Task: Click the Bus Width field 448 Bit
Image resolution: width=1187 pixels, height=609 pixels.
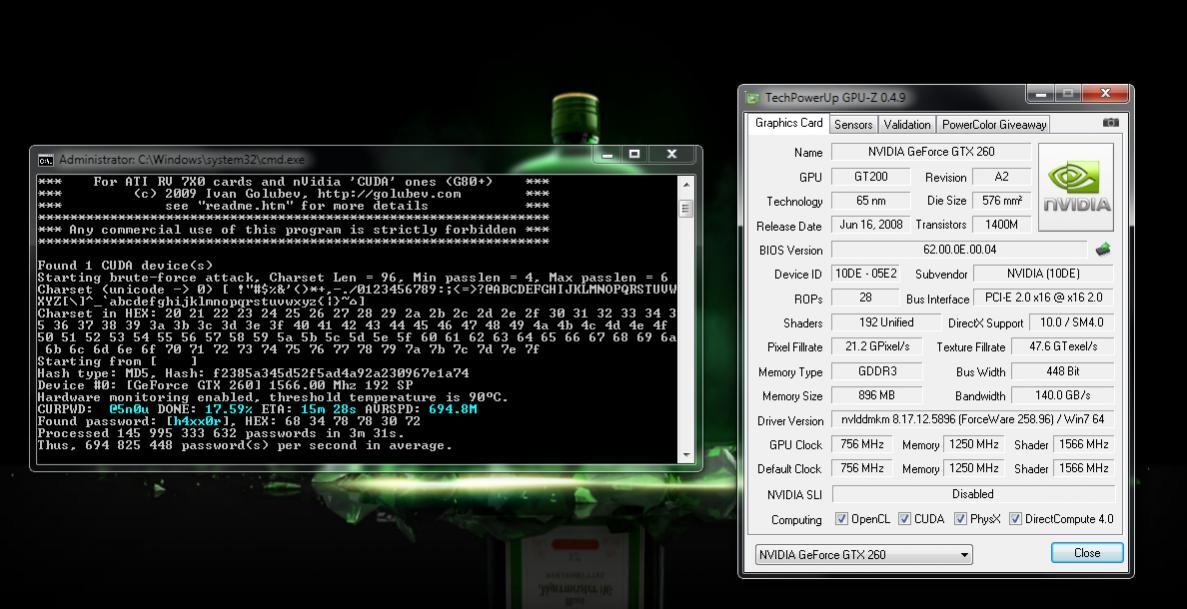Action: [x=1062, y=371]
